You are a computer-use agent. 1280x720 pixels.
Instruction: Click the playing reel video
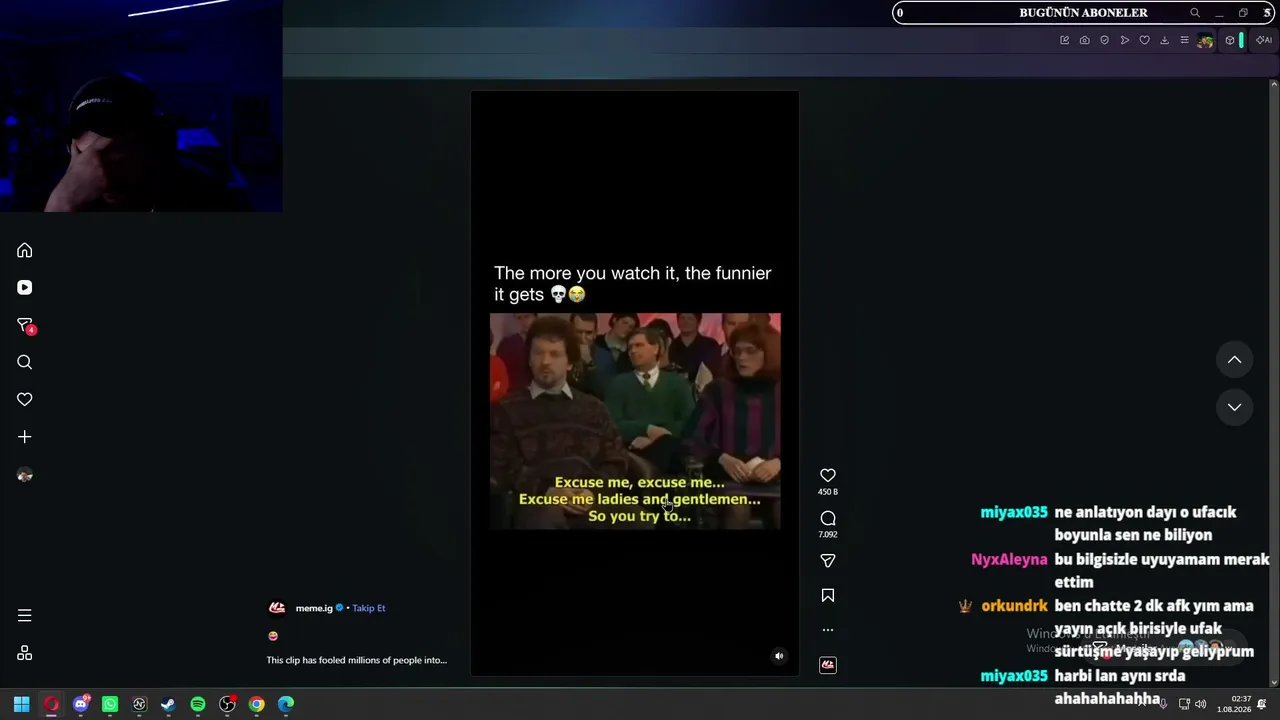tap(635, 384)
